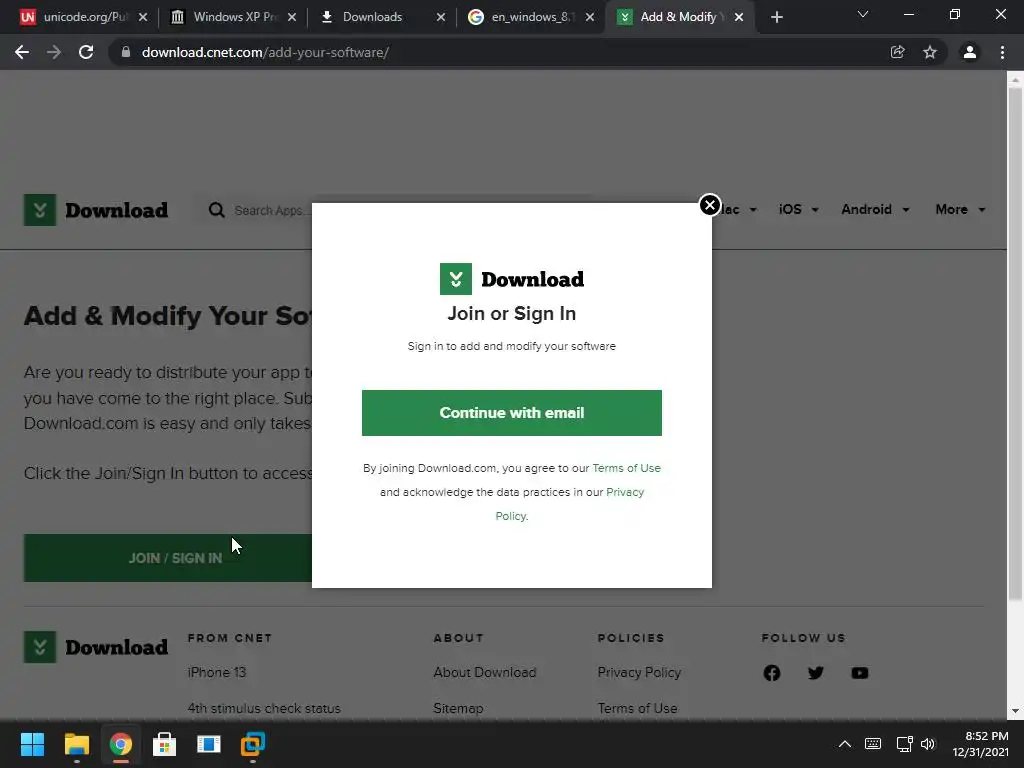The width and height of the screenshot is (1024, 768).
Task: Close the Join or Sign In popup
Action: (x=709, y=205)
